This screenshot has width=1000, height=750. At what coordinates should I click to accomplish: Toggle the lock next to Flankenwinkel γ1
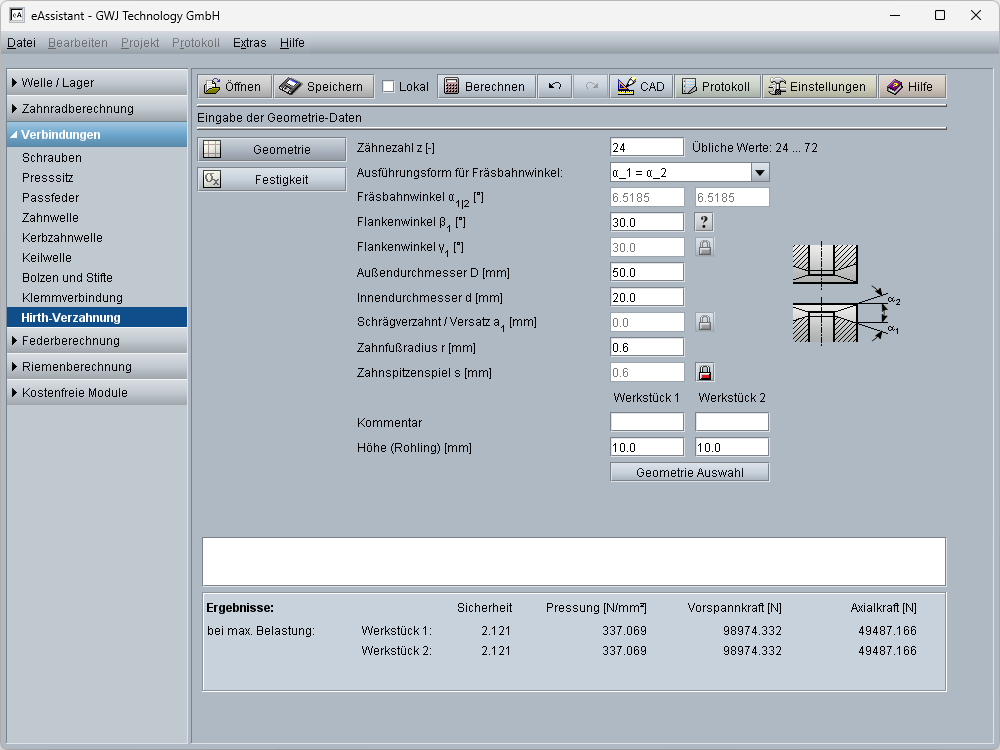tap(705, 247)
